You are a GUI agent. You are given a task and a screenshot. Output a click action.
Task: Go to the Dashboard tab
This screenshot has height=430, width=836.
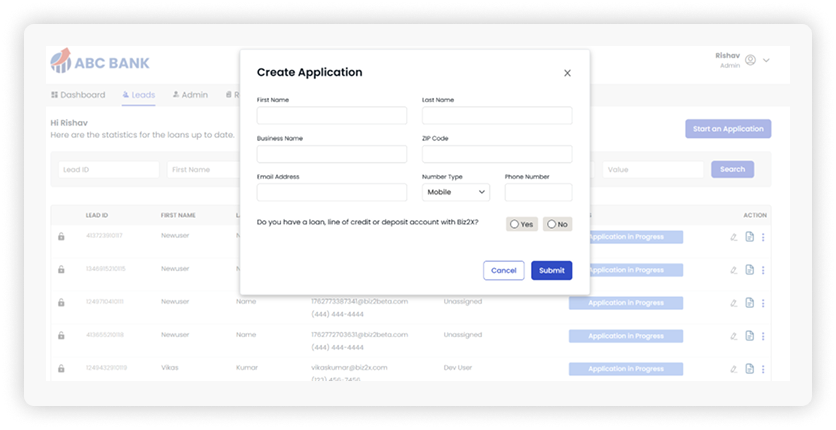pos(78,95)
